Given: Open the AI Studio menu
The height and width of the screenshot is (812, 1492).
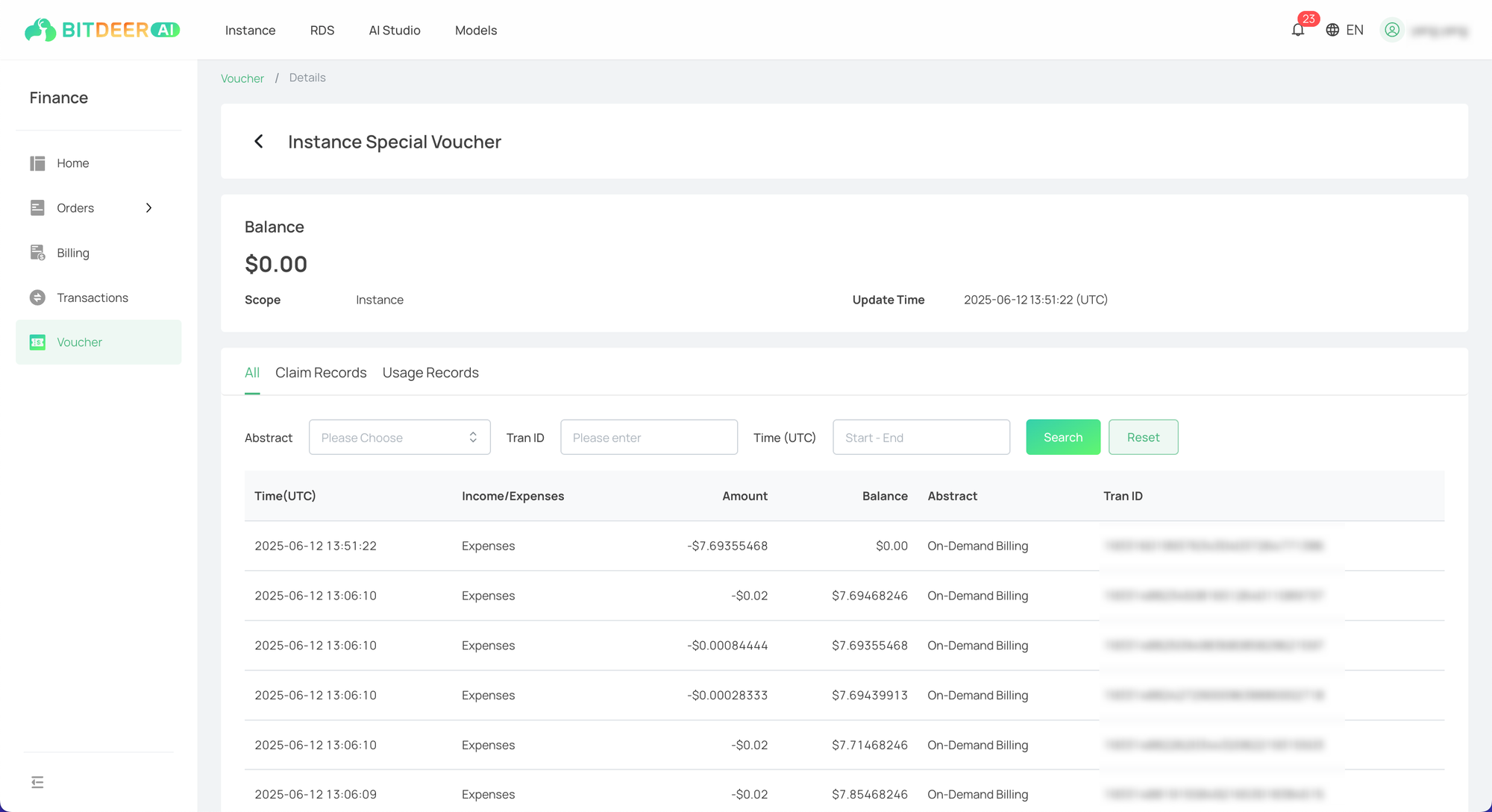Looking at the screenshot, I should tap(394, 31).
